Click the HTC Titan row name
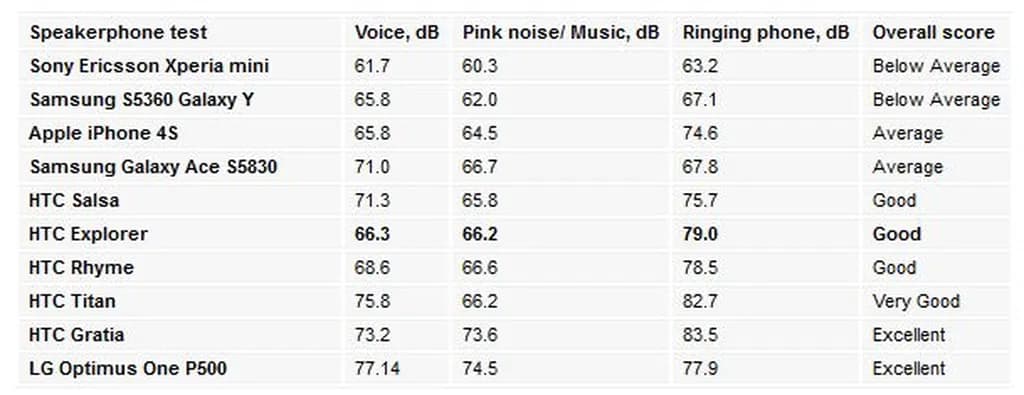The height and width of the screenshot is (395, 1024). [x=72, y=301]
